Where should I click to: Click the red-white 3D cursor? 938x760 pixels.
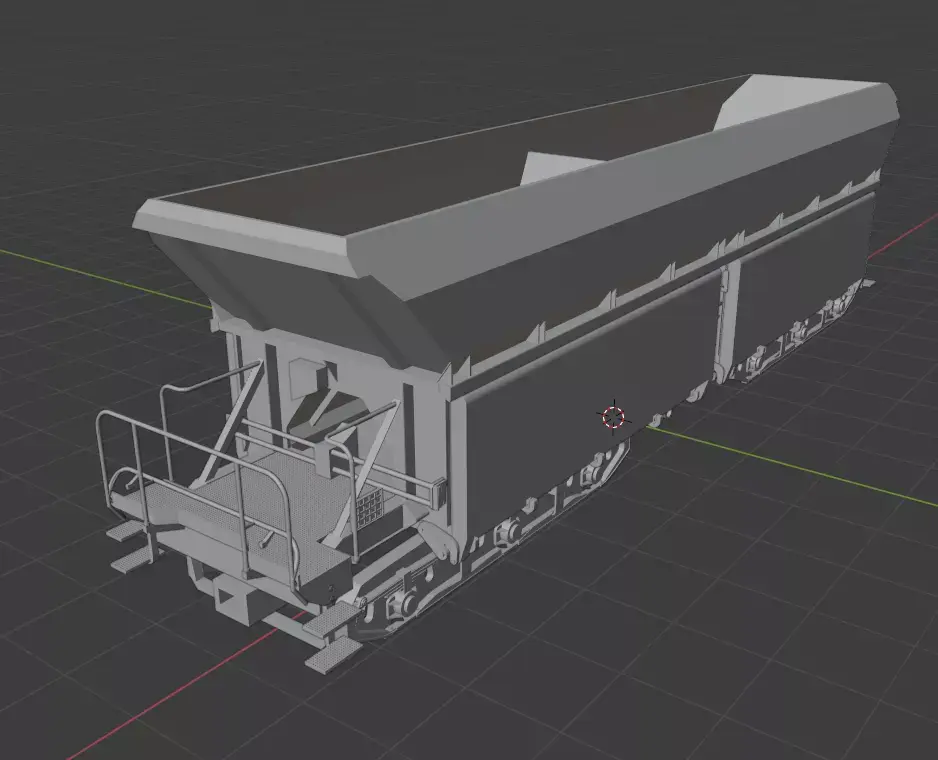[x=613, y=417]
